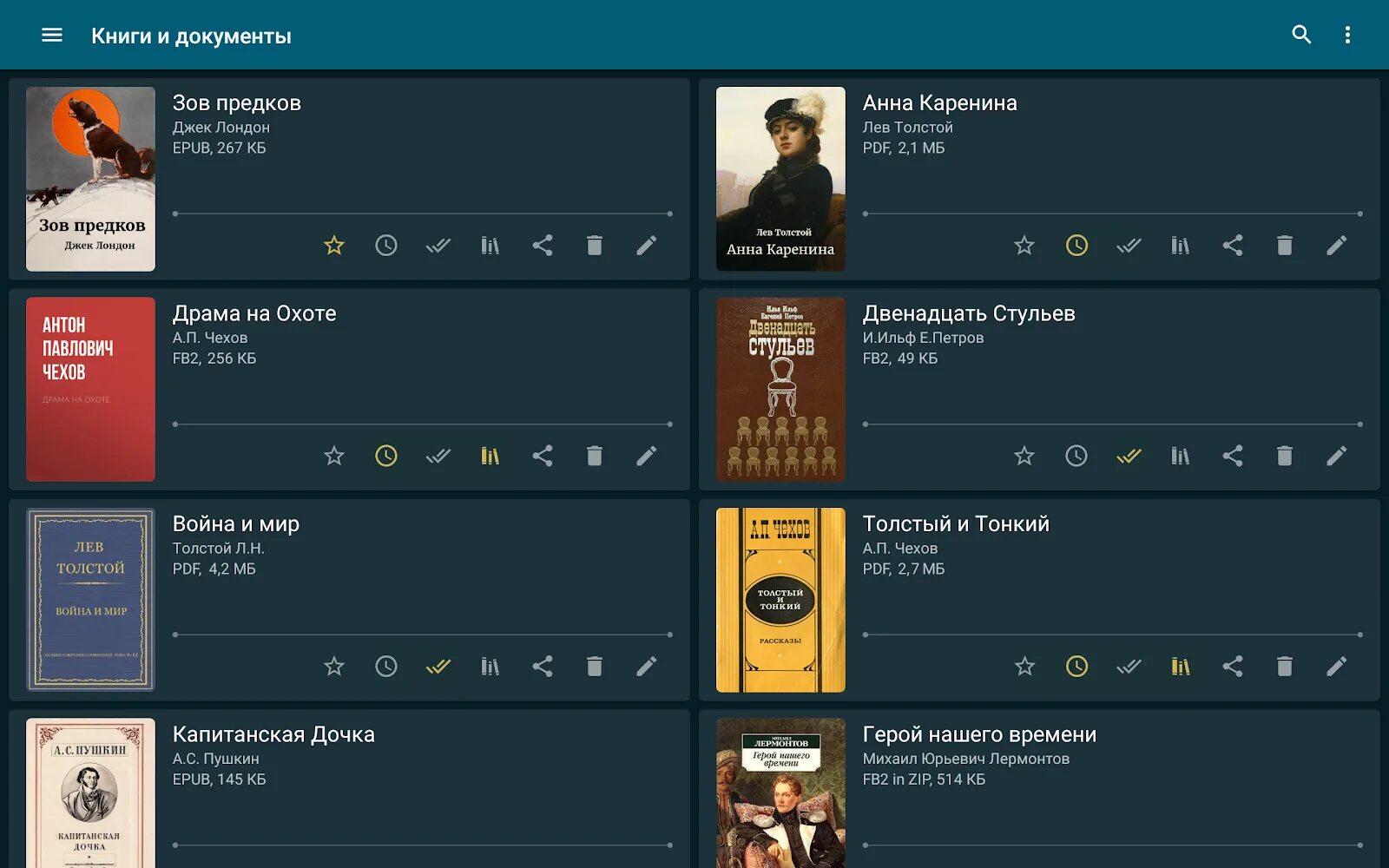Select author text 'Михаил Юрьевич Лермонтов'

966,759
